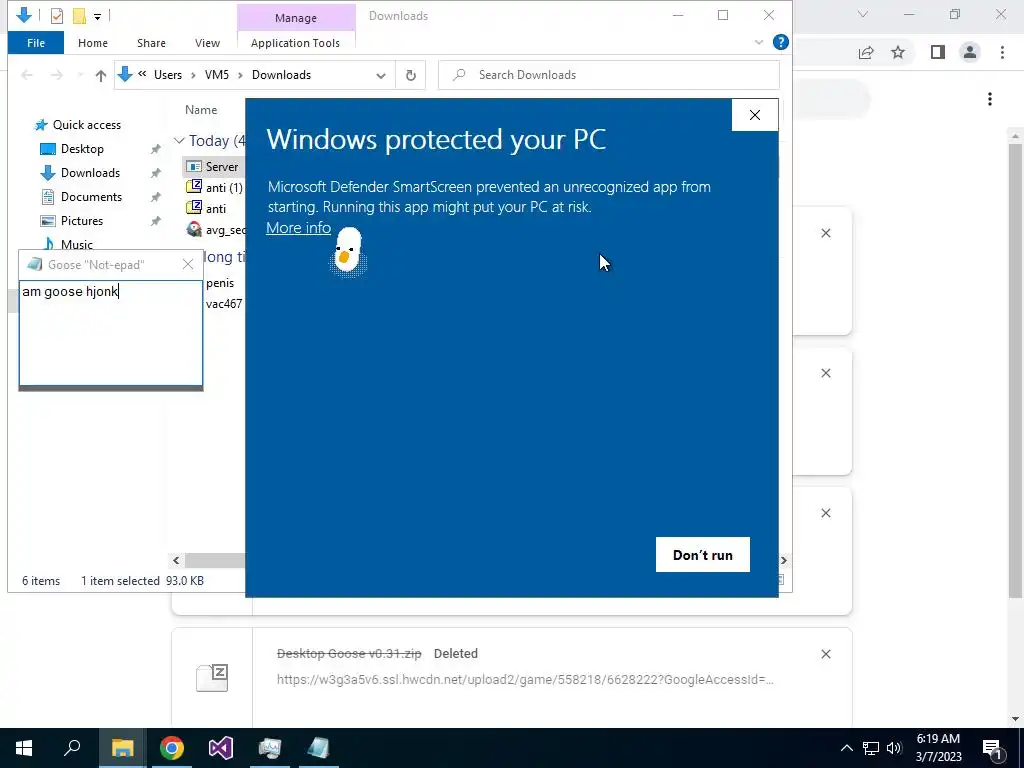Click the deleted Desktop Goose download URL
Viewport: 1024px width, 768px height.
click(525, 680)
